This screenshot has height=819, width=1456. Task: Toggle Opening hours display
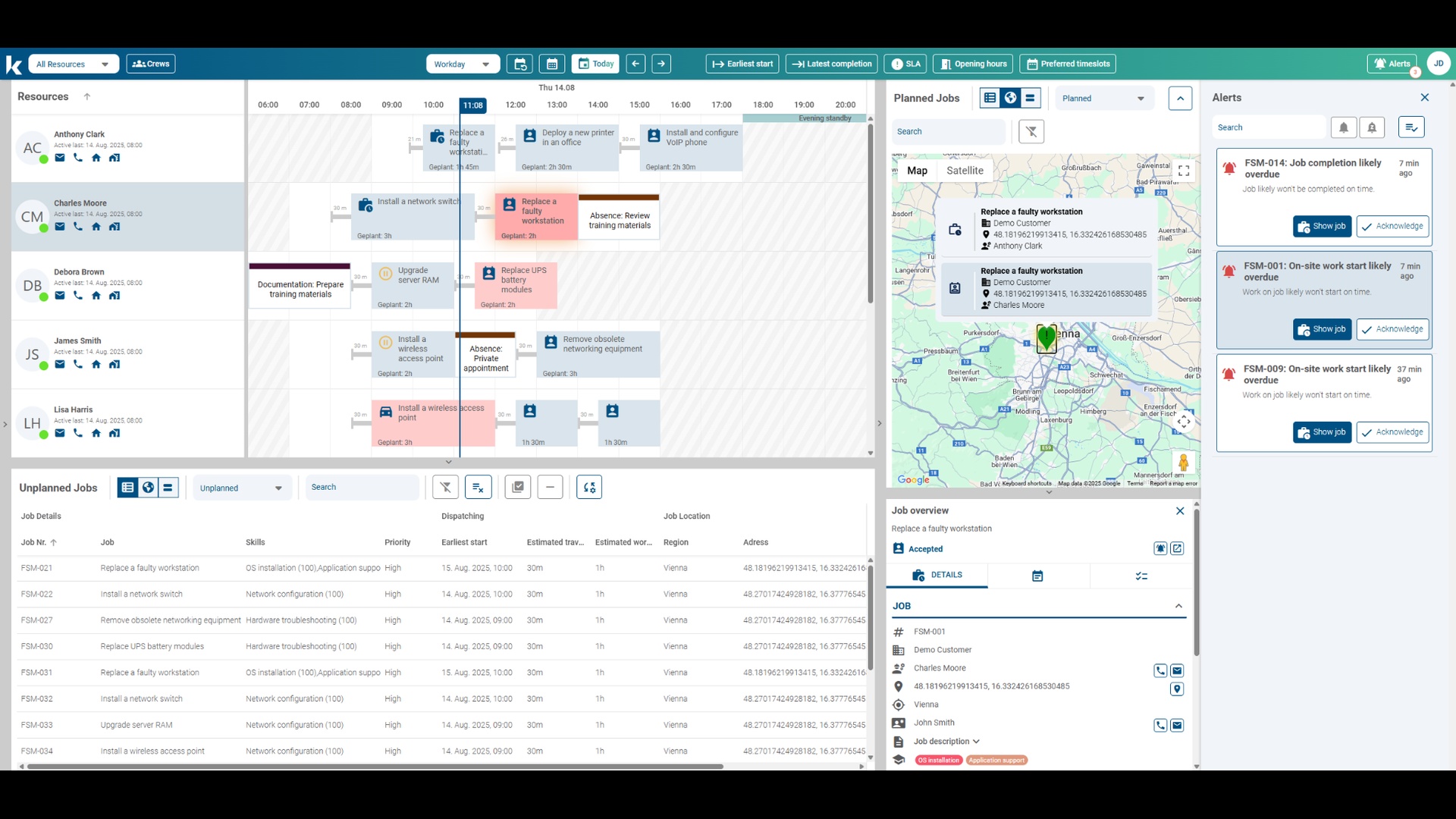(974, 64)
